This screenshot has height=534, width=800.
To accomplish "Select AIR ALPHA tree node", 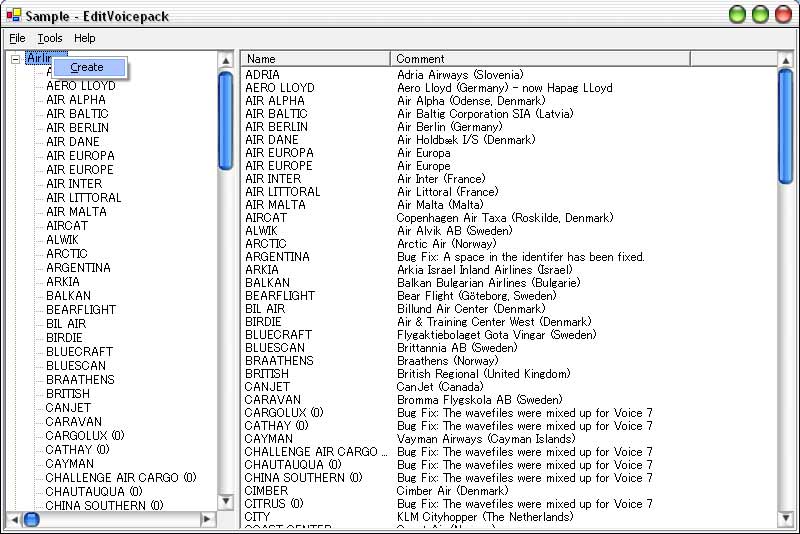I will coord(76,99).
